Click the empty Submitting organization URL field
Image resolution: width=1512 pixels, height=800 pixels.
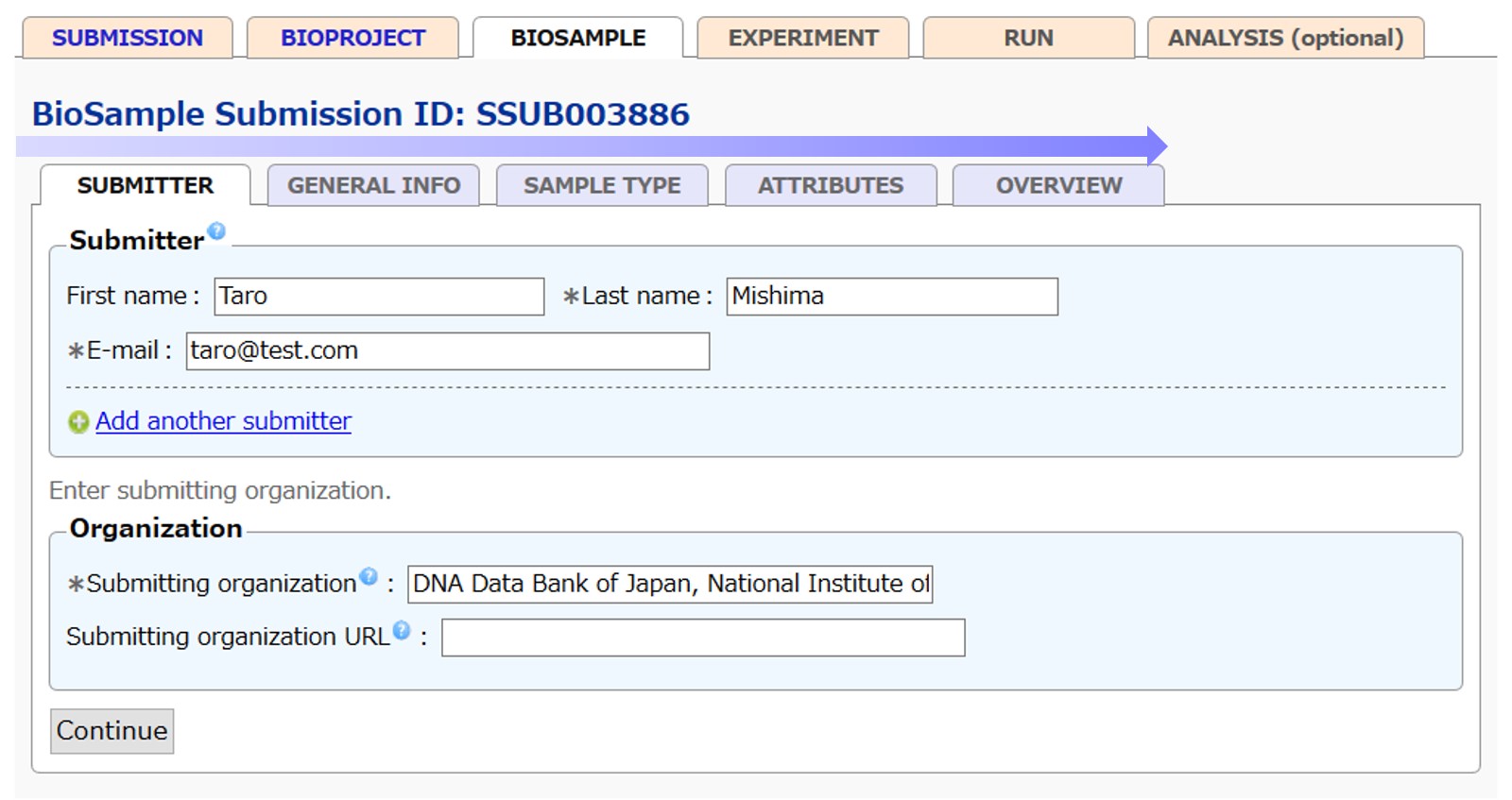[x=703, y=638]
